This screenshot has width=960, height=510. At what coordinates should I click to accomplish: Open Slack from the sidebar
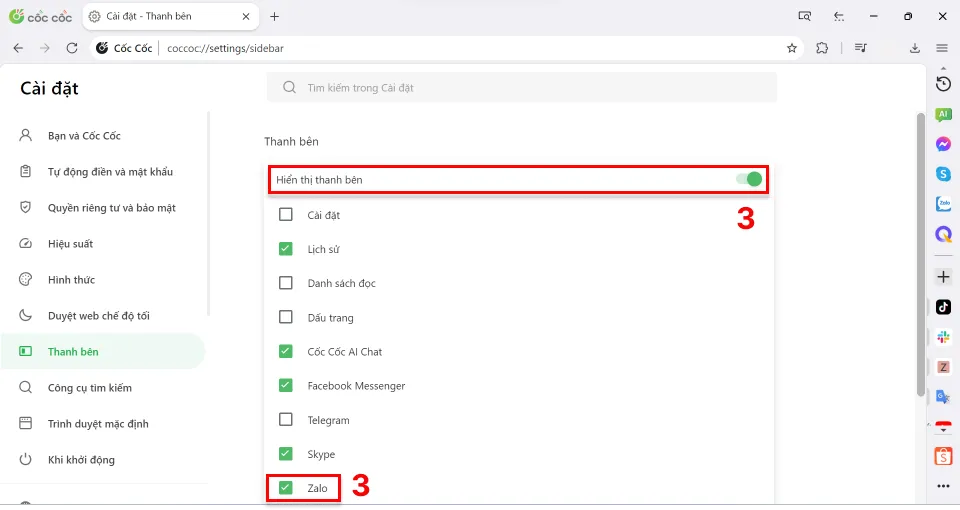(x=942, y=337)
